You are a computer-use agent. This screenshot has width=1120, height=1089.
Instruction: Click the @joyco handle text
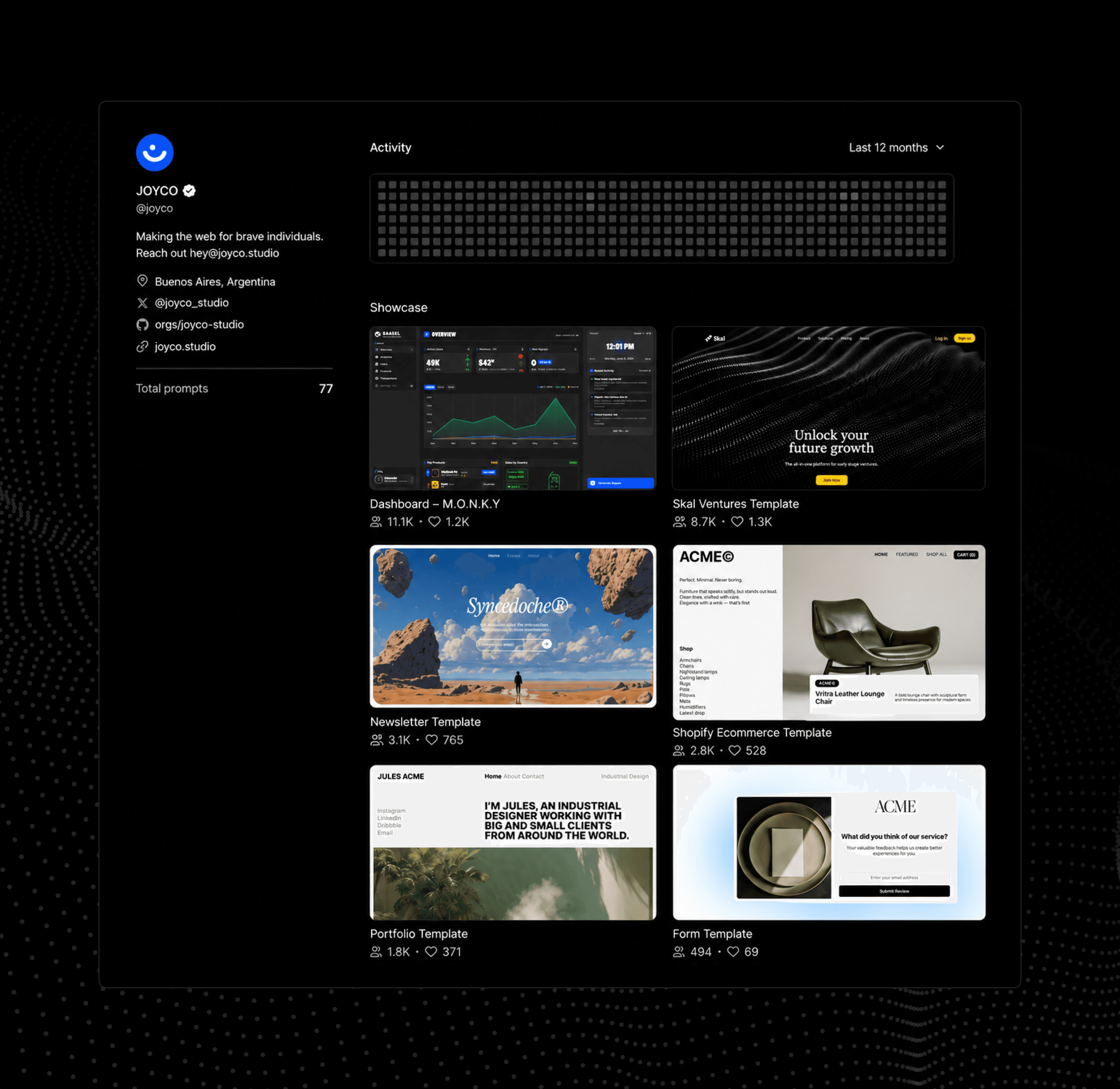[154, 208]
